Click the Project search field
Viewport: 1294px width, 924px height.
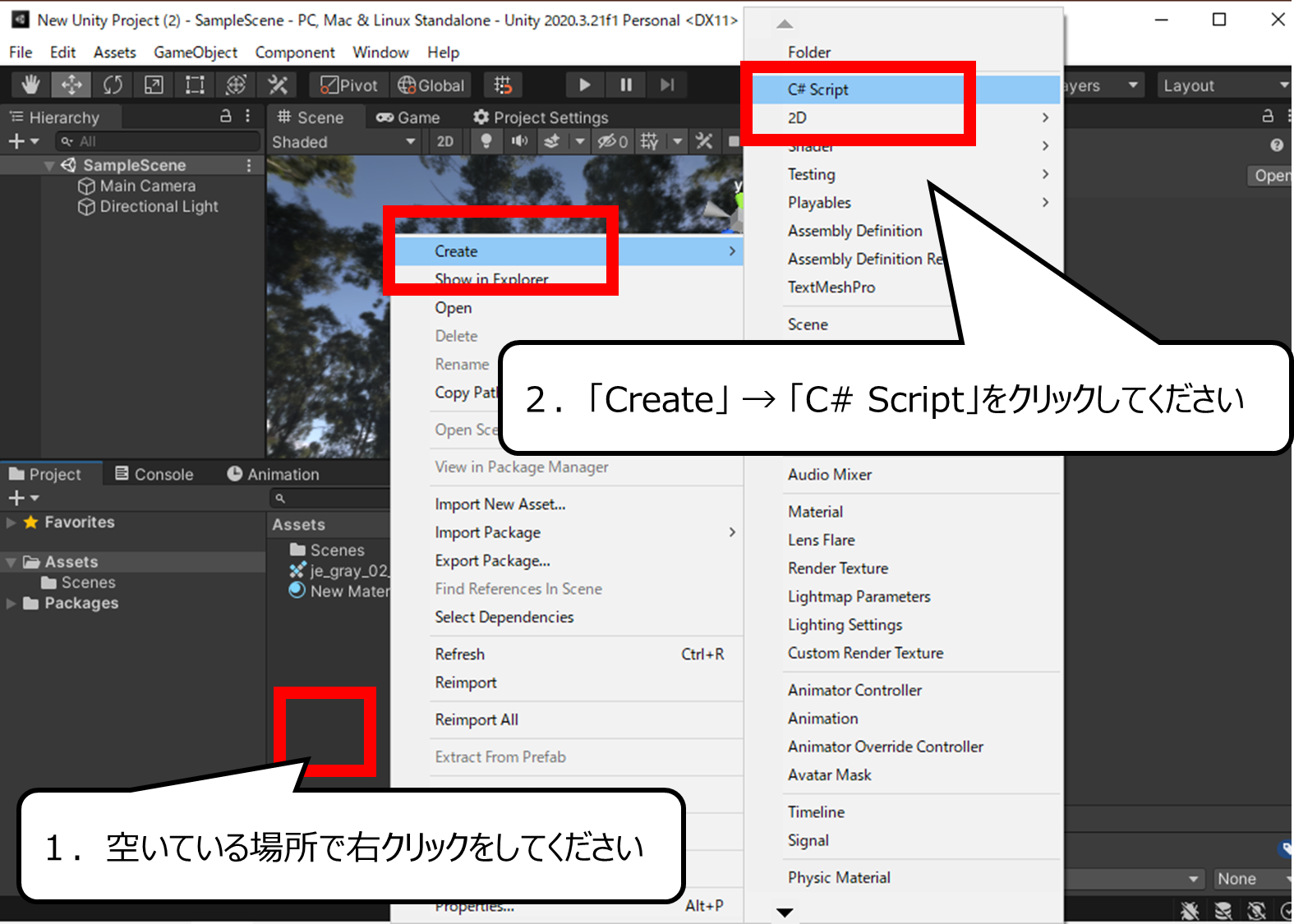pyautogui.click(x=330, y=498)
